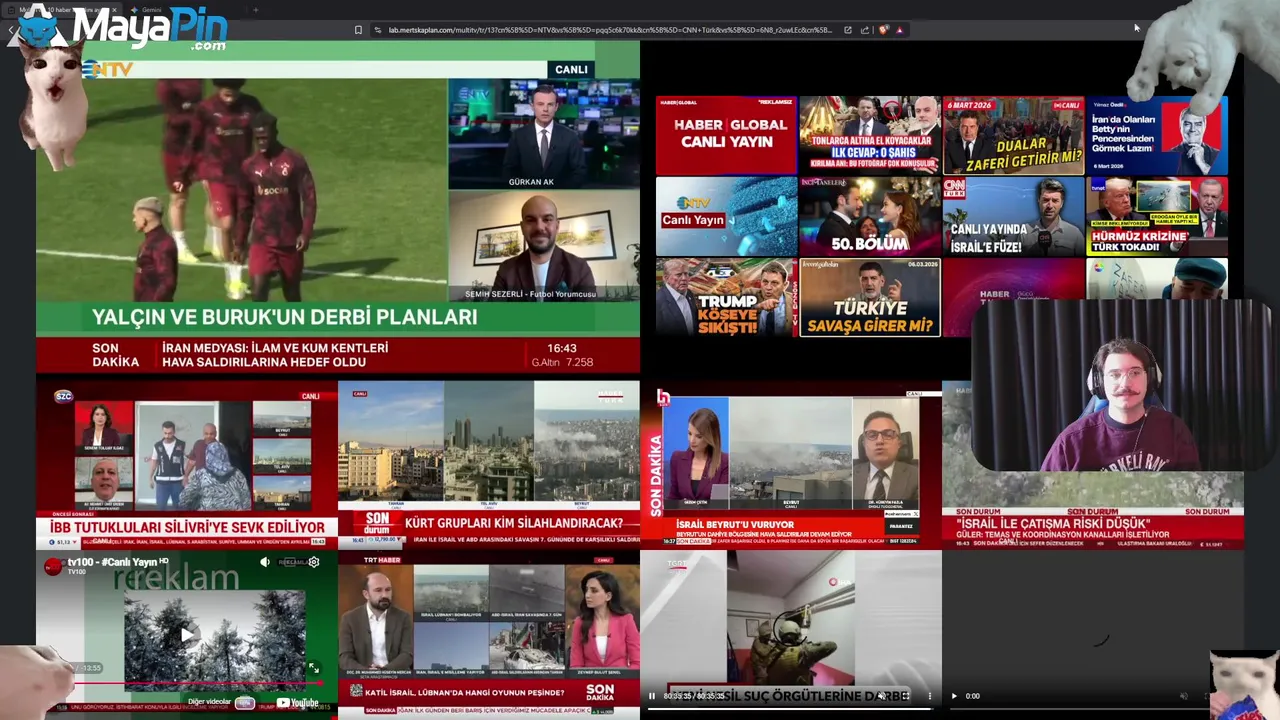Open the 'Türkiye Savaşa Girer mi?' thumbnail
This screenshot has width=1280, height=720.
tap(870, 297)
